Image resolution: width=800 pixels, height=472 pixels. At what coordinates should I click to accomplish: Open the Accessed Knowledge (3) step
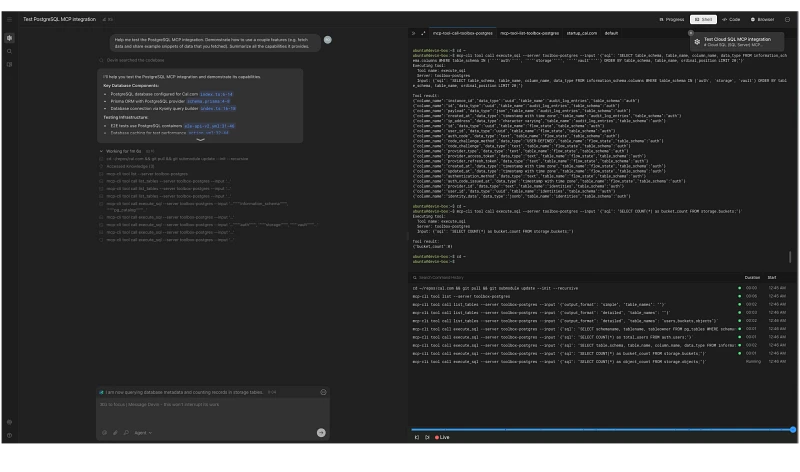[130, 166]
